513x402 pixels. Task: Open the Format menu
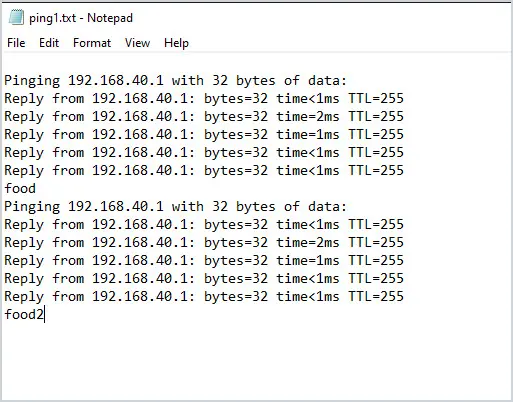pyautogui.click(x=92, y=43)
